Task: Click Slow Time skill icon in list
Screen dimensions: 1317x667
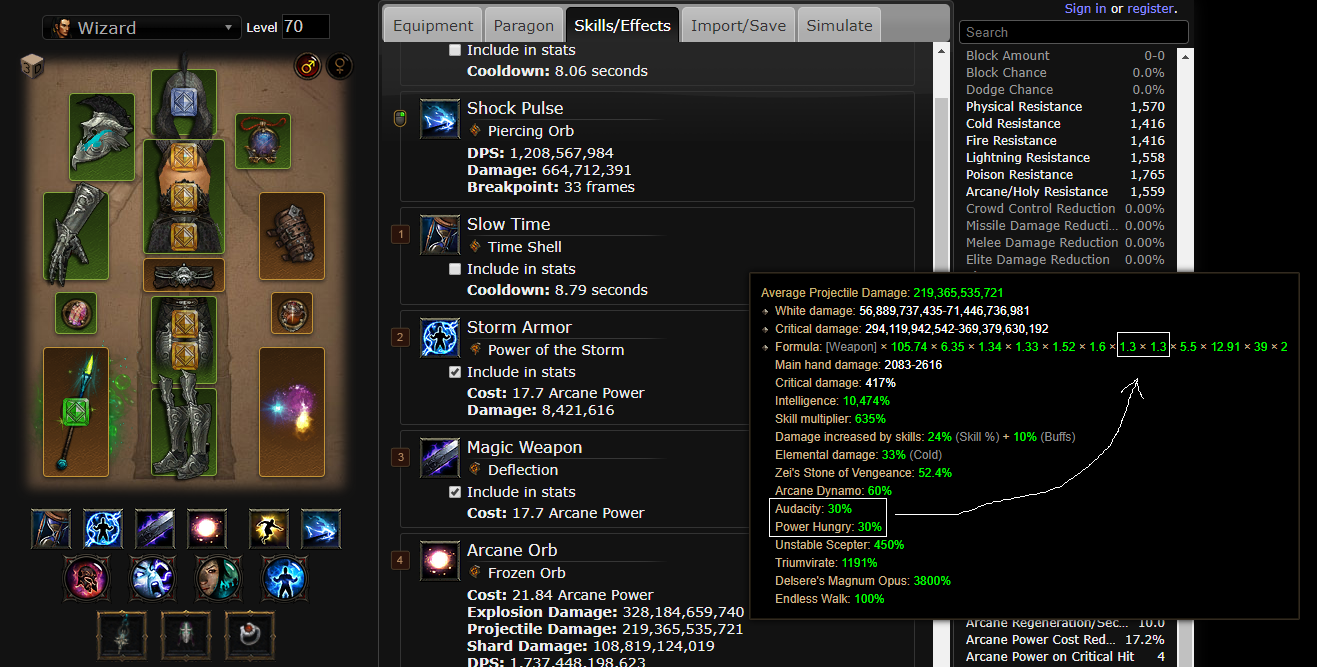Action: (x=440, y=235)
